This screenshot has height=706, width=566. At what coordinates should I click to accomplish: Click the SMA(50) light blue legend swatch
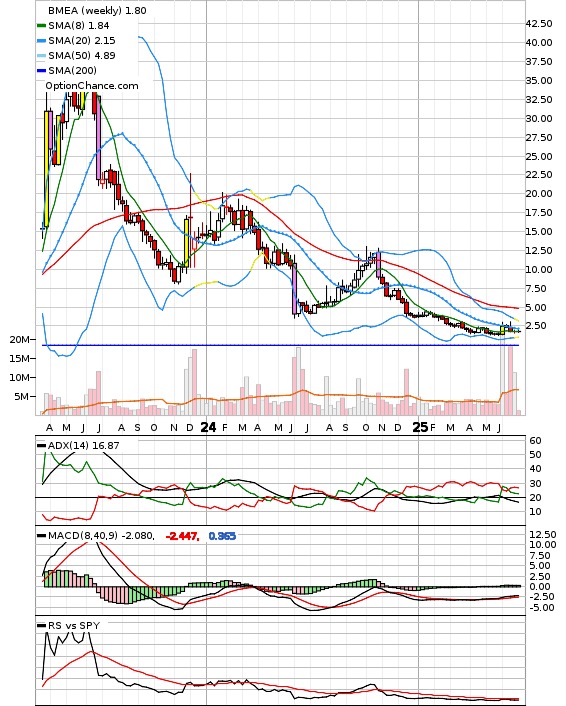(x=41, y=56)
